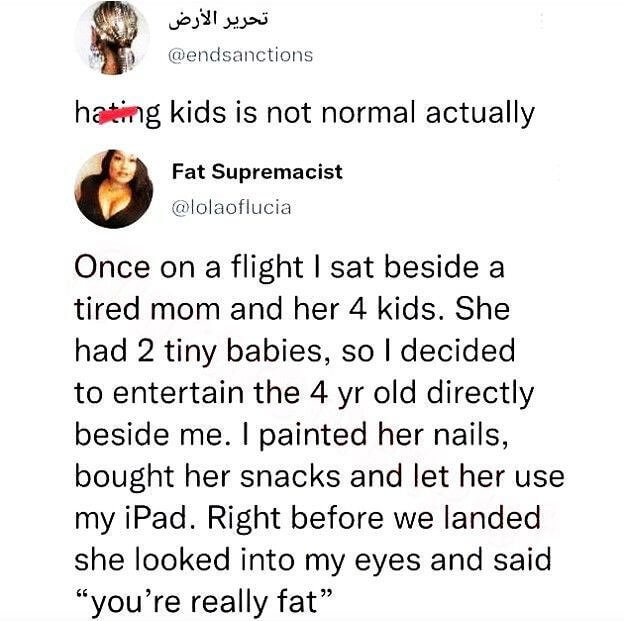Click the top tweet author's profile picture

point(111,39)
